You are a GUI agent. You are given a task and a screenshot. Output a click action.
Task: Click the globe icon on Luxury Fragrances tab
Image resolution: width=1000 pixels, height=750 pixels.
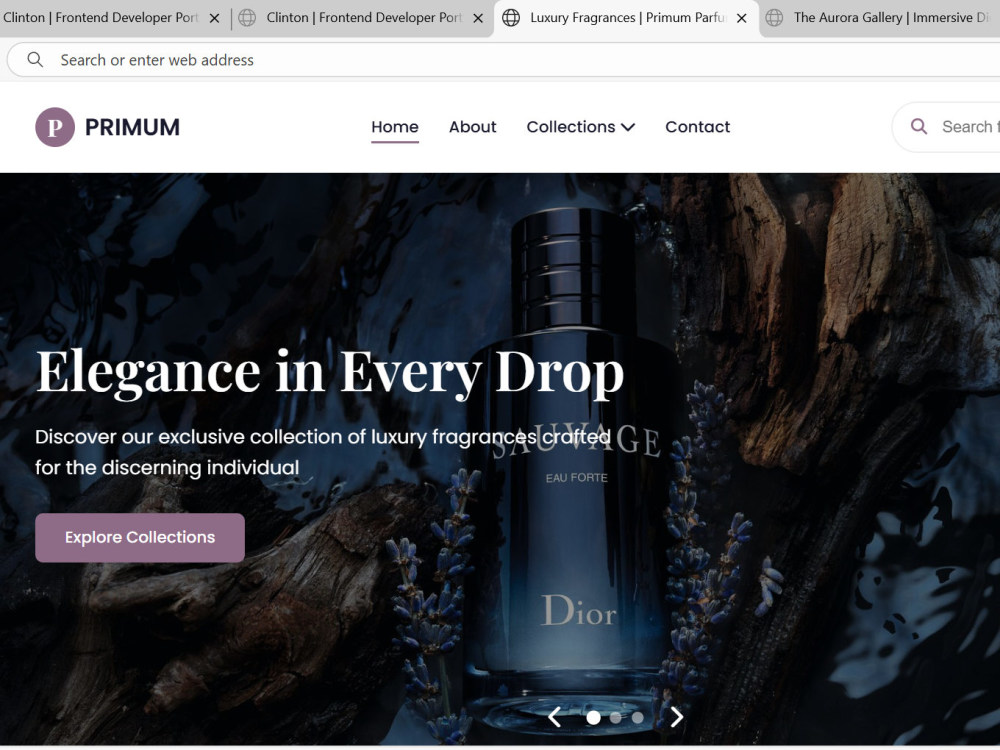point(511,18)
